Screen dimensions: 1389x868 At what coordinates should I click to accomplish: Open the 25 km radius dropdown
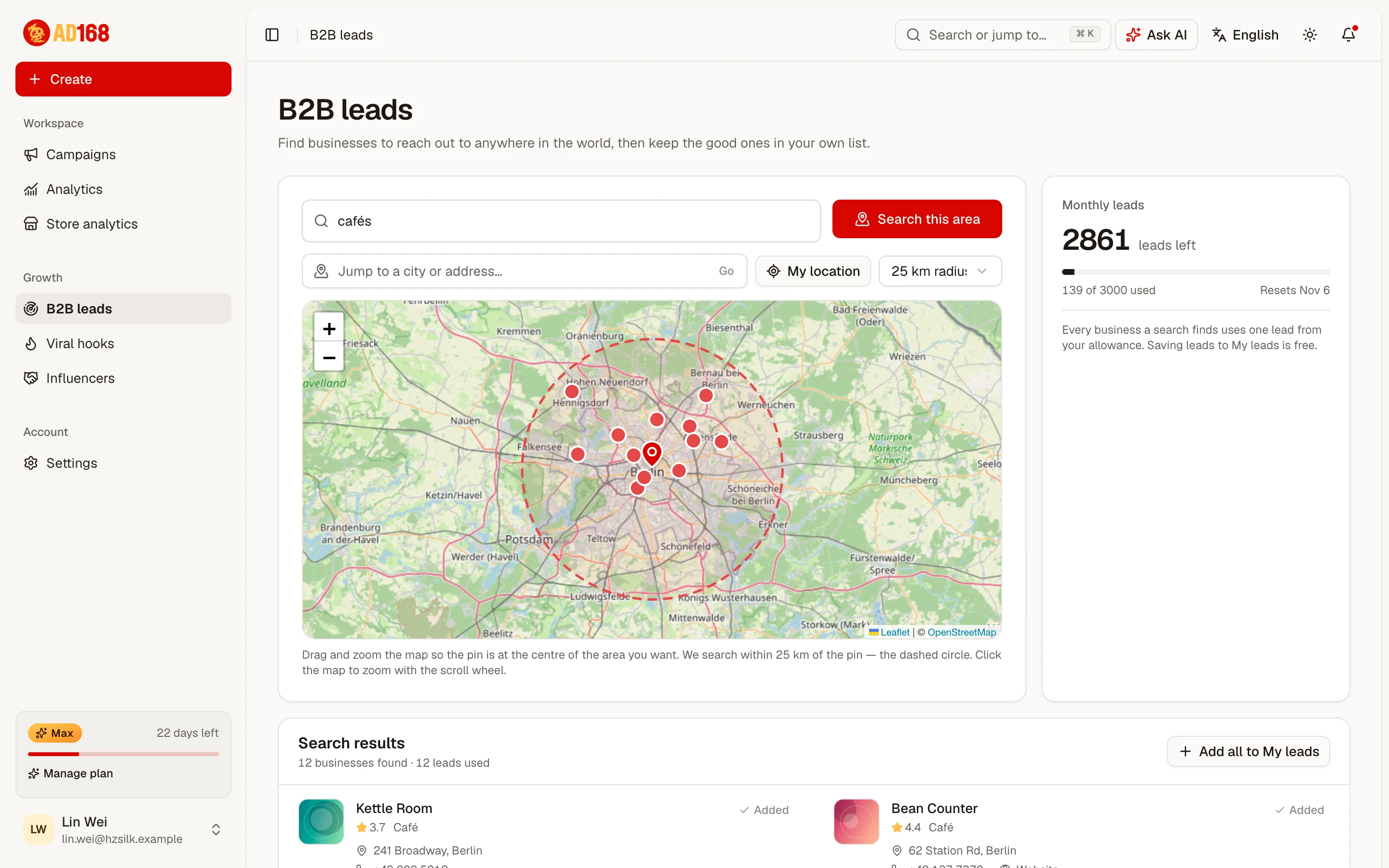pyautogui.click(x=940, y=271)
